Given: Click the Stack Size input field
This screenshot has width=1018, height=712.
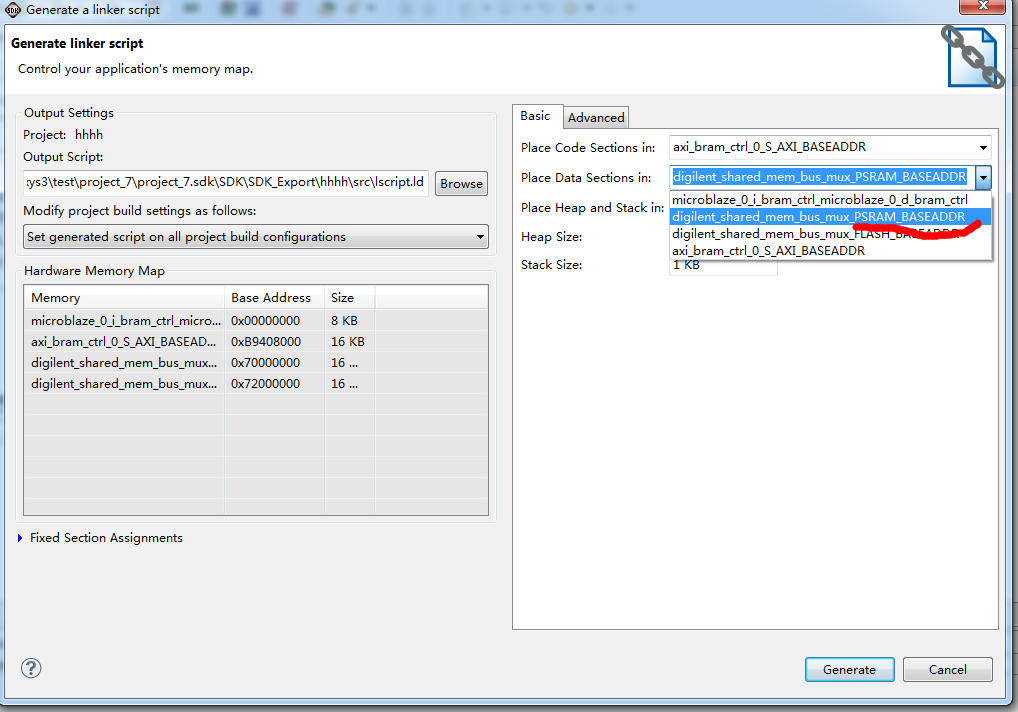Looking at the screenshot, I should coord(723,265).
